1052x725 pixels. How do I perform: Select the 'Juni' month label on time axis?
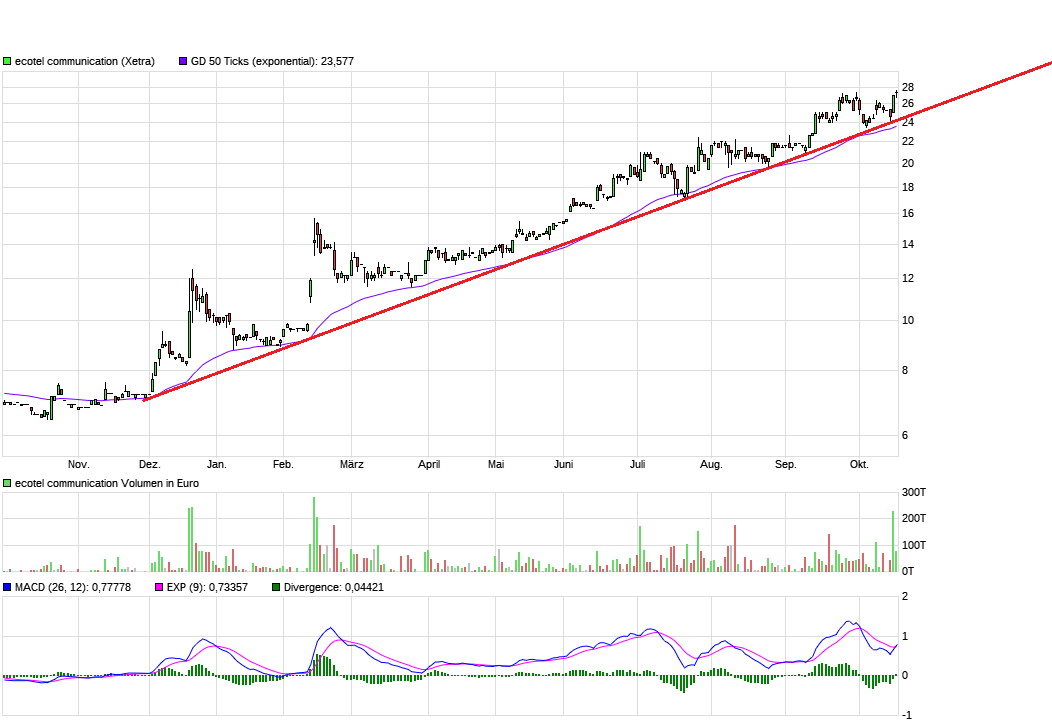point(563,465)
